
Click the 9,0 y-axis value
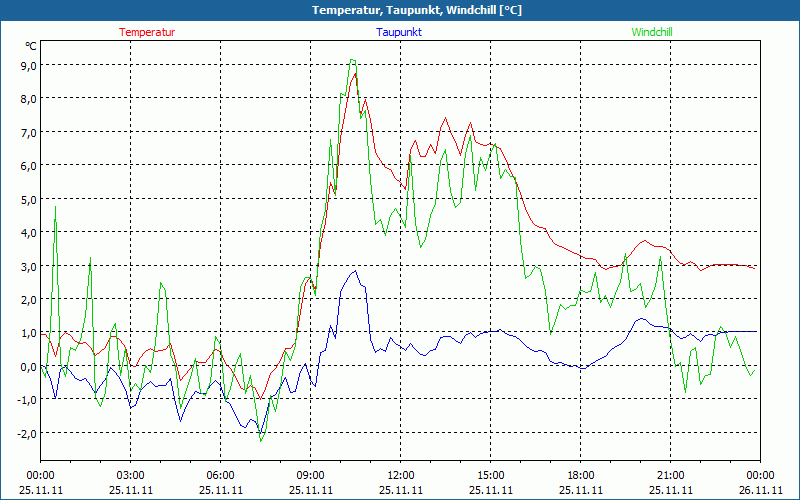28,65
